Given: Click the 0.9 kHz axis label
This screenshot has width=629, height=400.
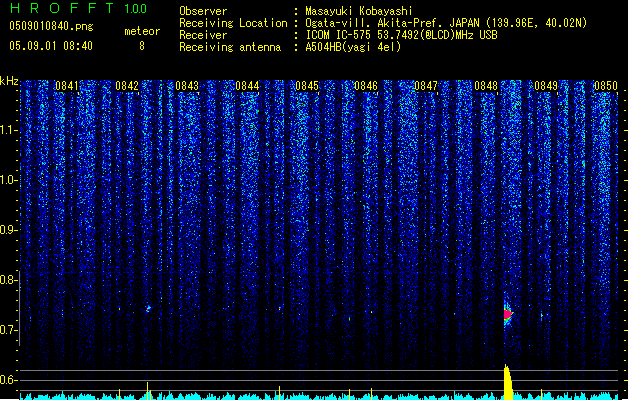Looking at the screenshot, I should coord(8,230).
